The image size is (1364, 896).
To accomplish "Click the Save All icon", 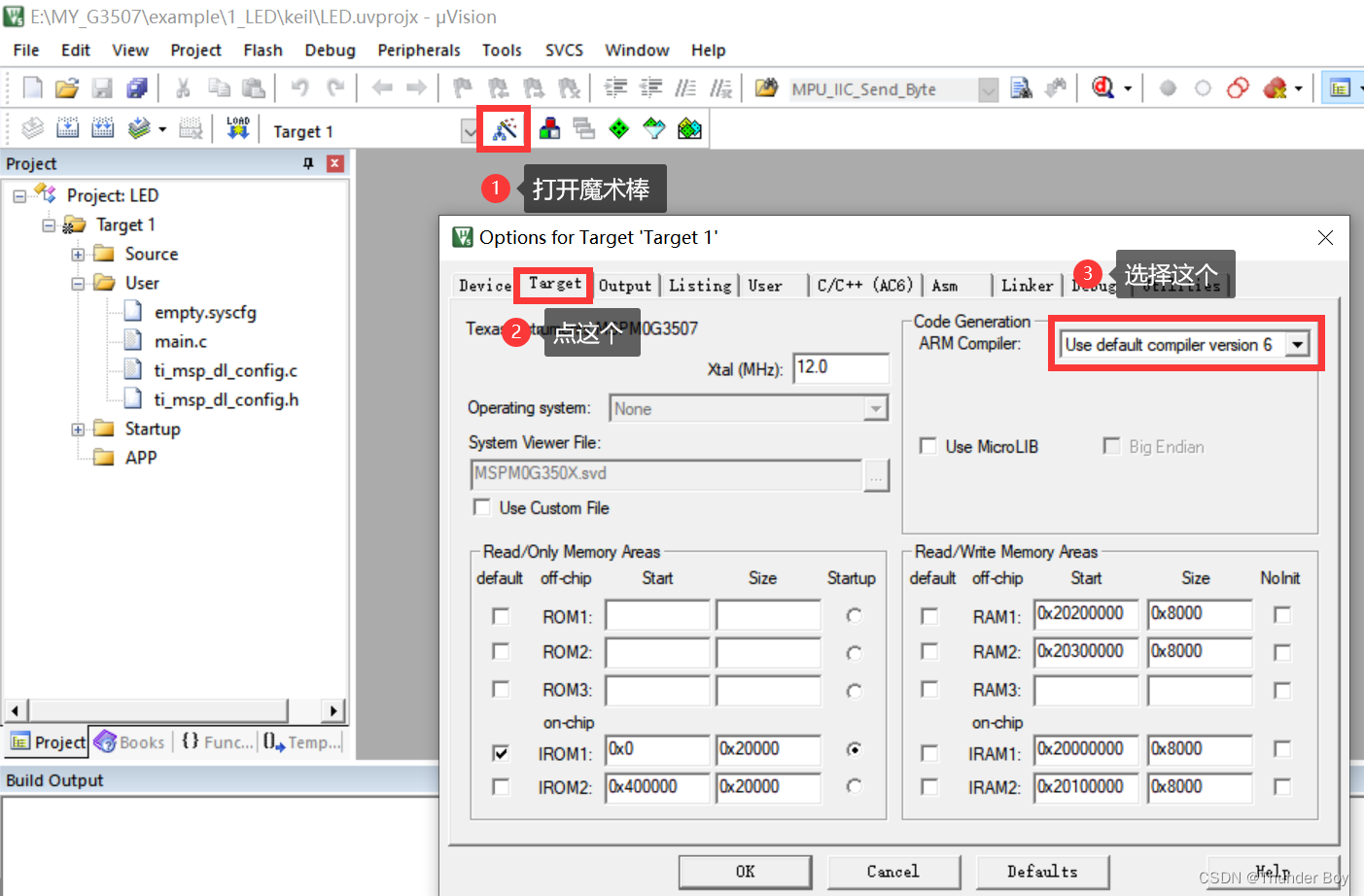I will pyautogui.click(x=137, y=88).
